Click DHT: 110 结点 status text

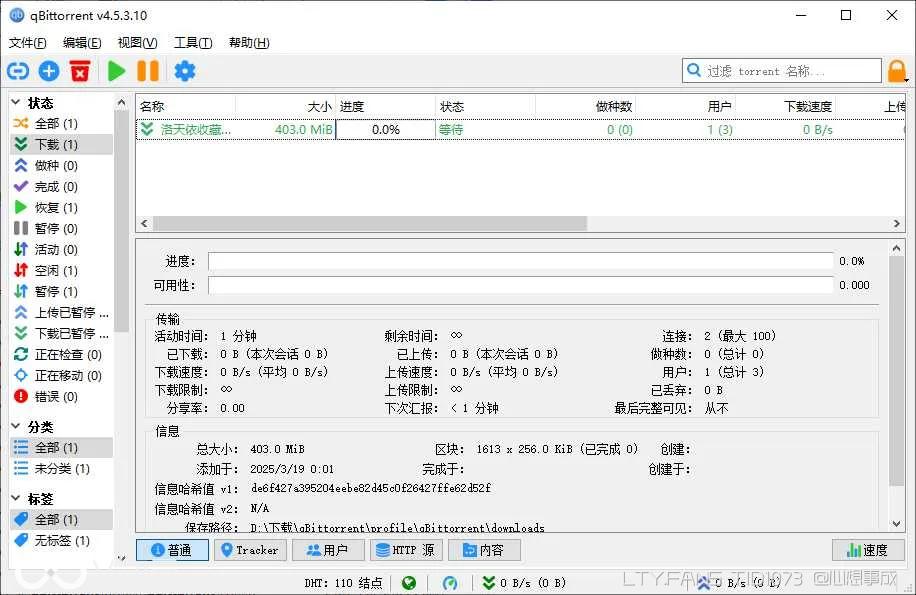343,583
